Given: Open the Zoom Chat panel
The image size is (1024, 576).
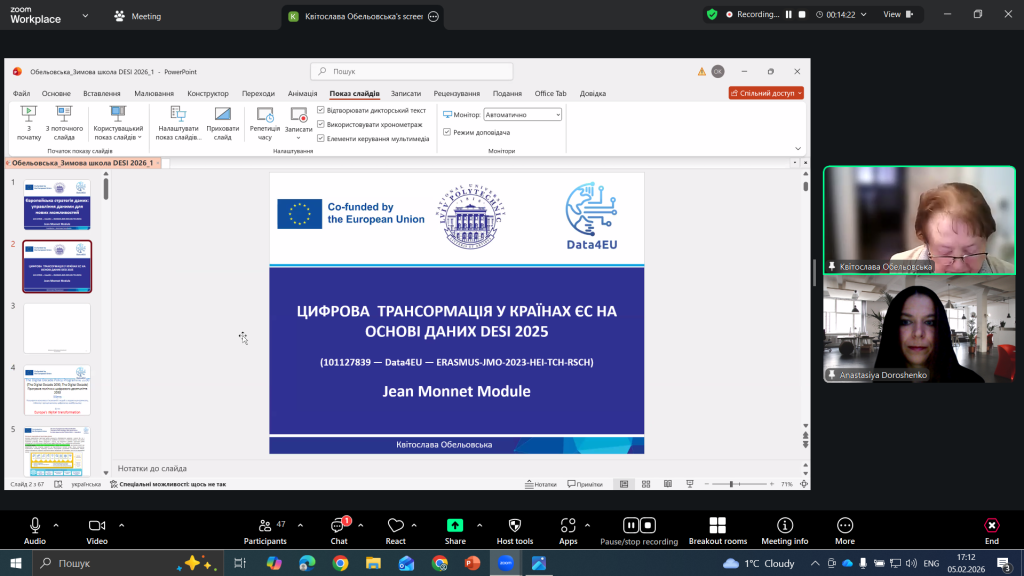Looking at the screenshot, I should pos(339,526).
